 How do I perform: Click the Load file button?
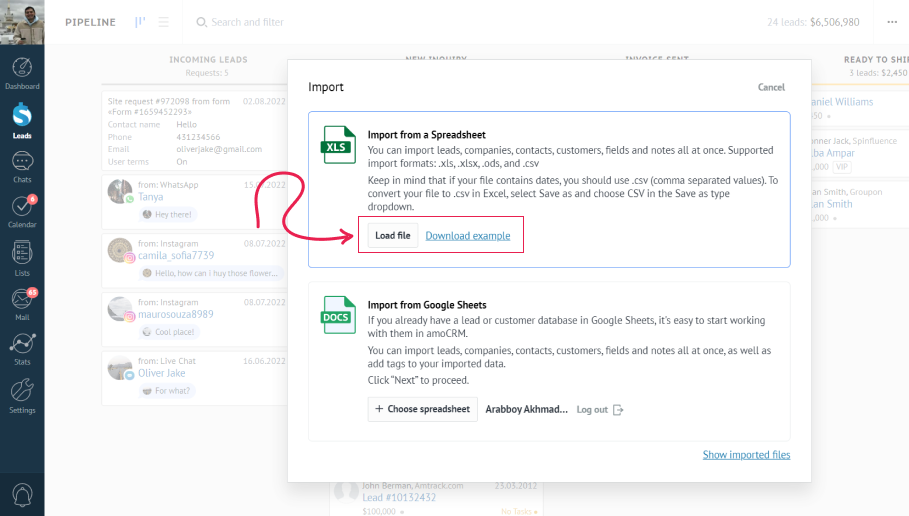pos(392,235)
